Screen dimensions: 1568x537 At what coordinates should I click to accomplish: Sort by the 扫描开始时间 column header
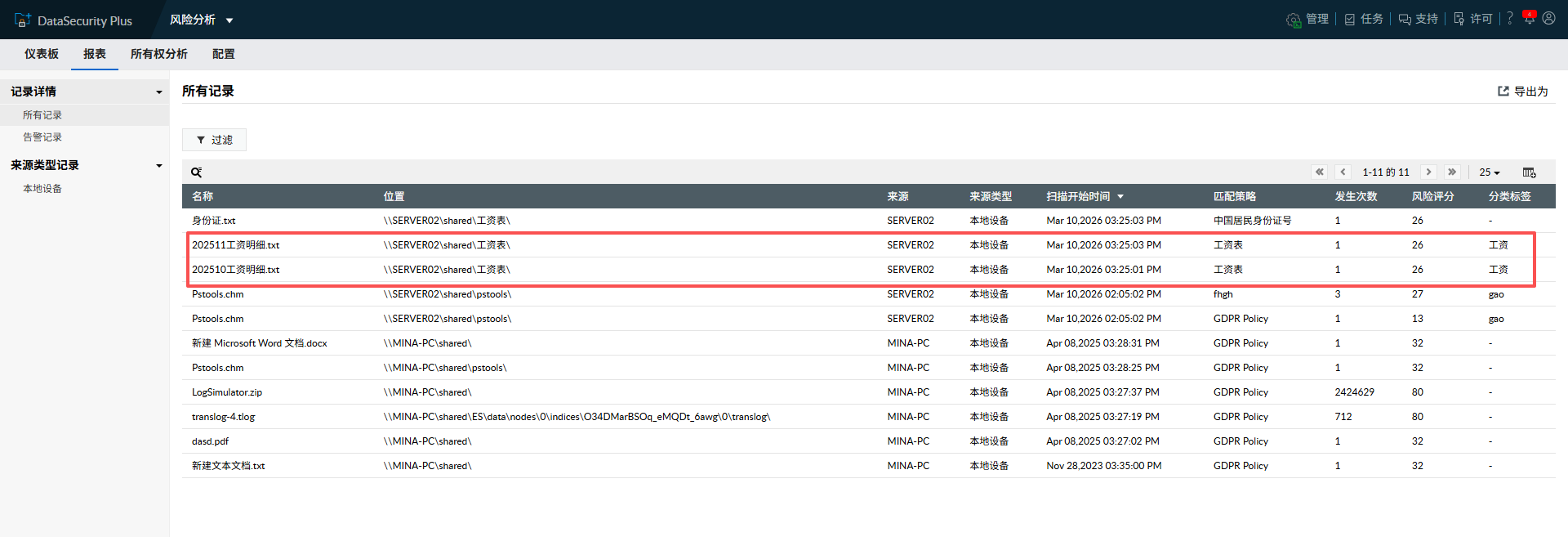(1078, 197)
